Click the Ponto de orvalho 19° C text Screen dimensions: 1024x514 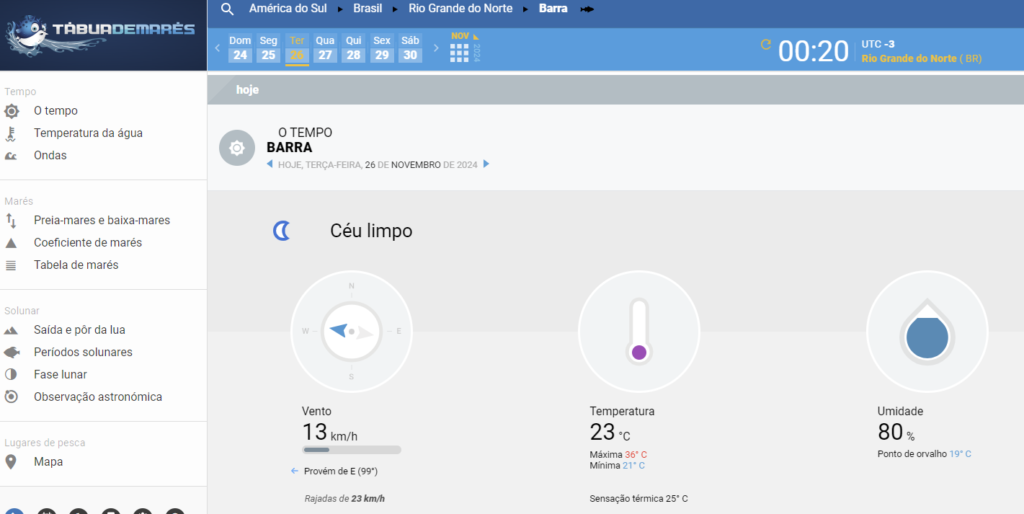pos(924,454)
